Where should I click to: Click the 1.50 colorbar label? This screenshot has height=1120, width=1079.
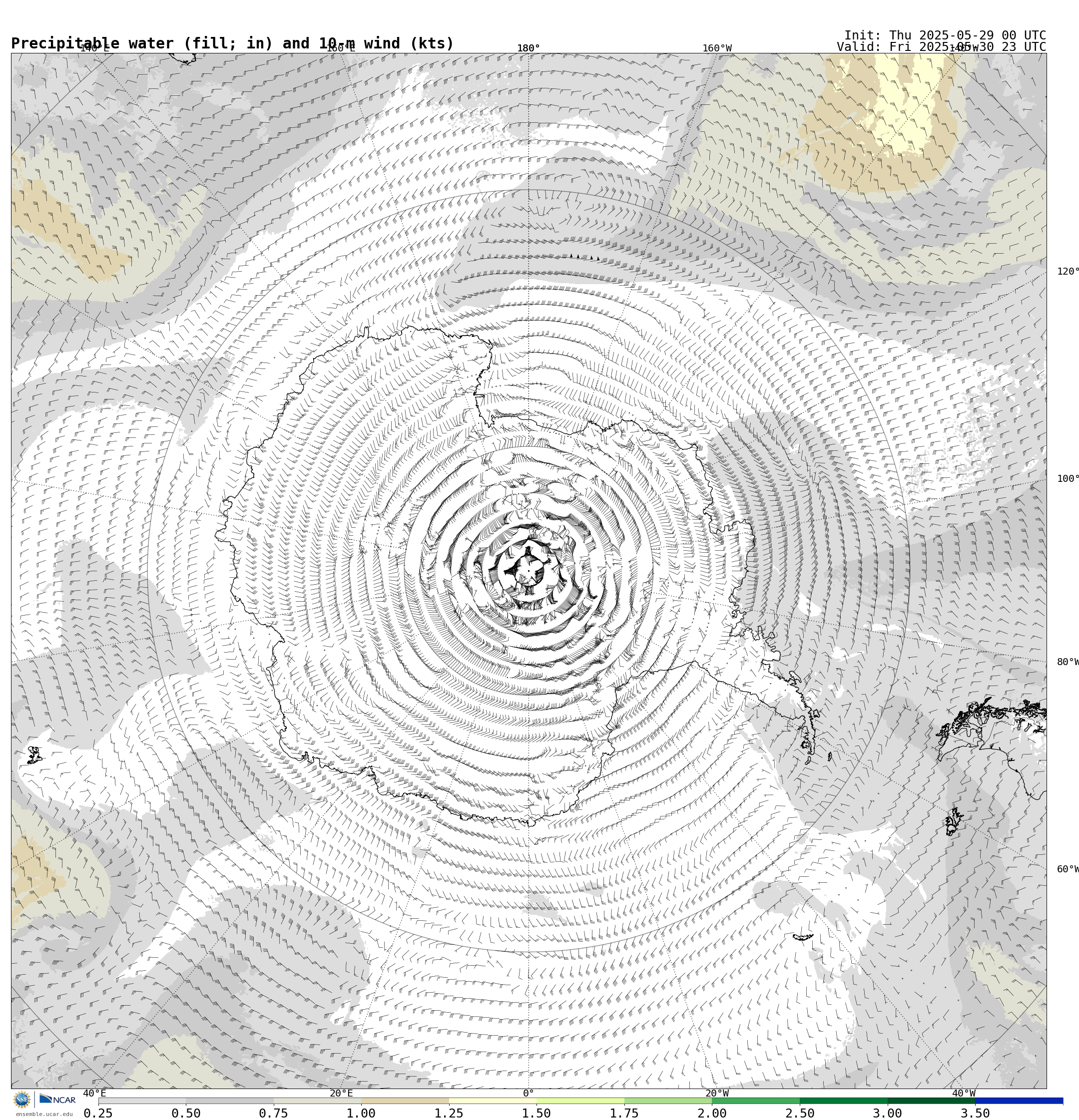coord(537,1113)
